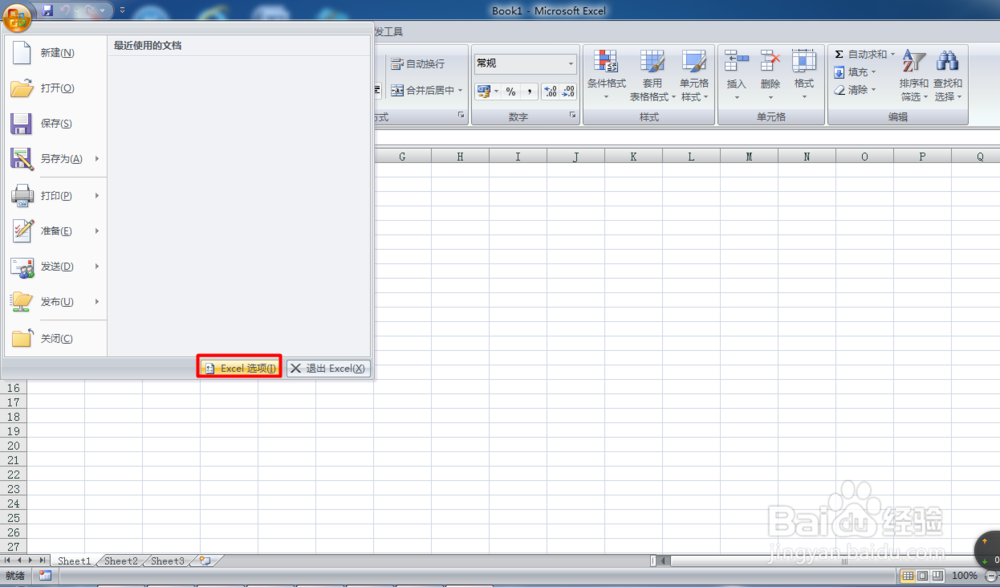Select row 20 header
Viewport: 1000px width, 587px height.
point(13,446)
